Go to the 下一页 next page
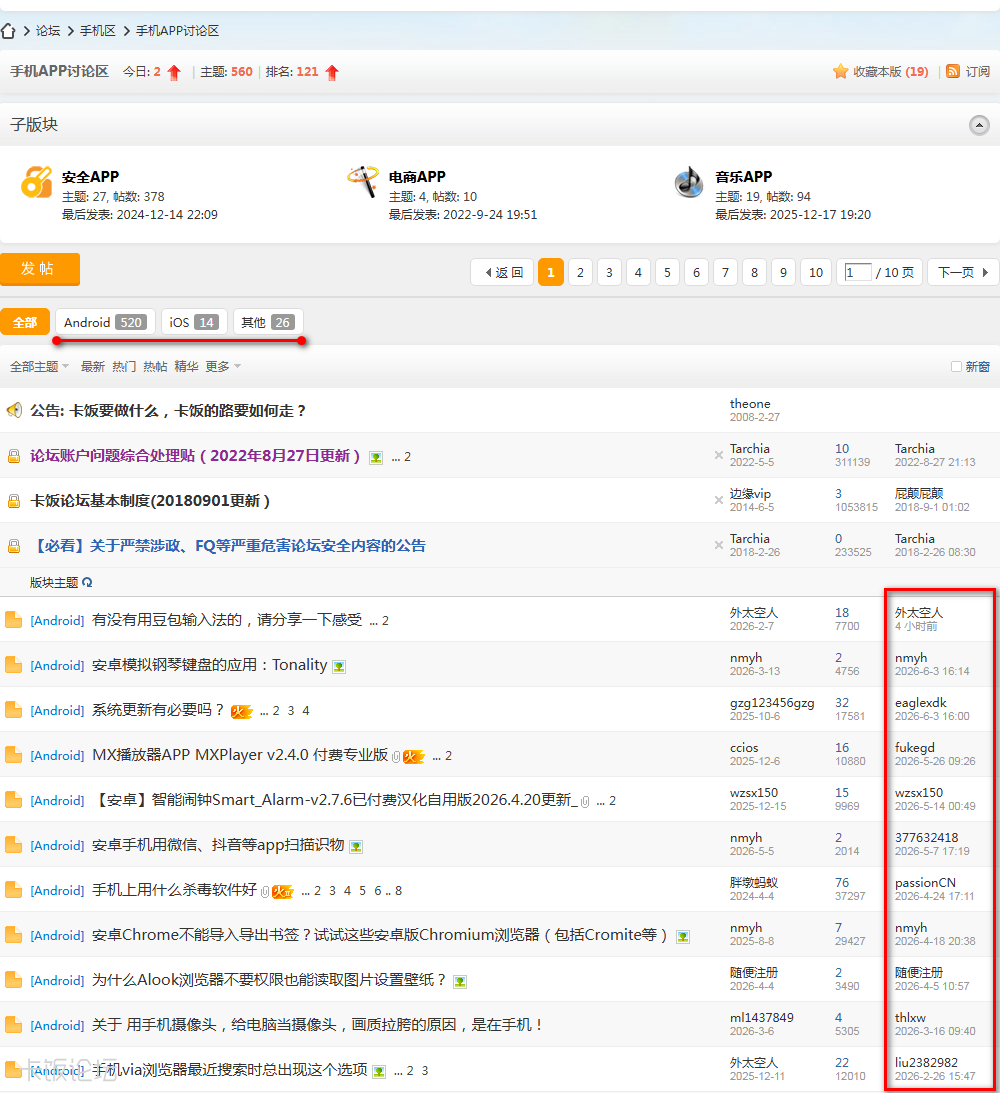This screenshot has width=1000, height=1093. [963, 273]
